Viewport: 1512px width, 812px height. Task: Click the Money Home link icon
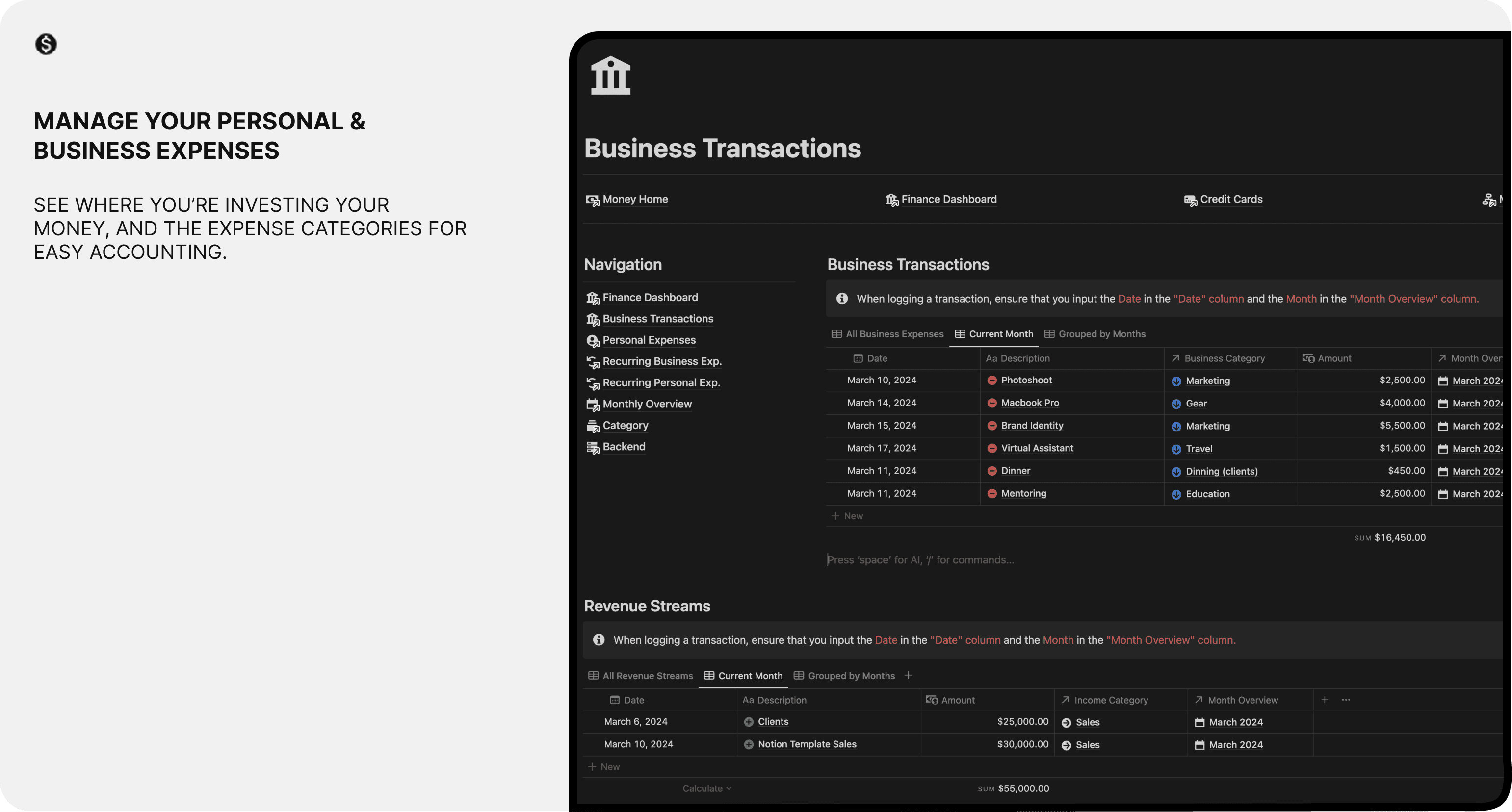pos(592,201)
